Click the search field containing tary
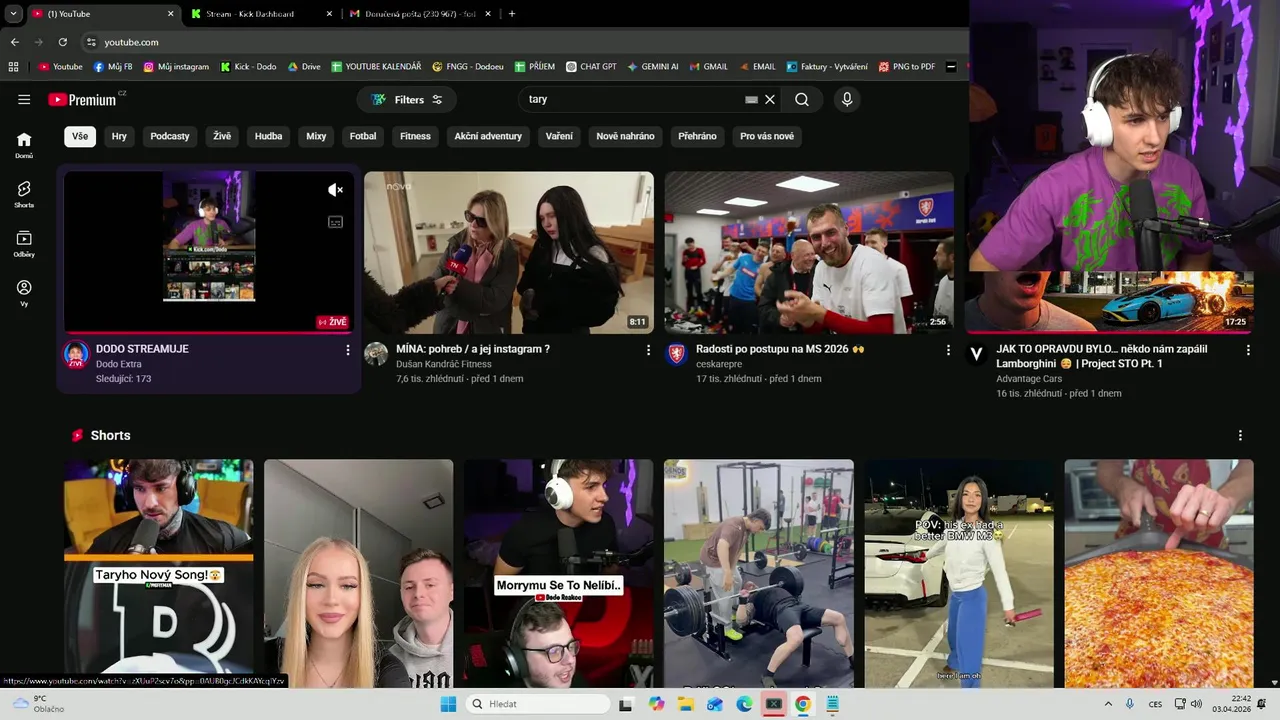The width and height of the screenshot is (1280, 720). [x=635, y=99]
